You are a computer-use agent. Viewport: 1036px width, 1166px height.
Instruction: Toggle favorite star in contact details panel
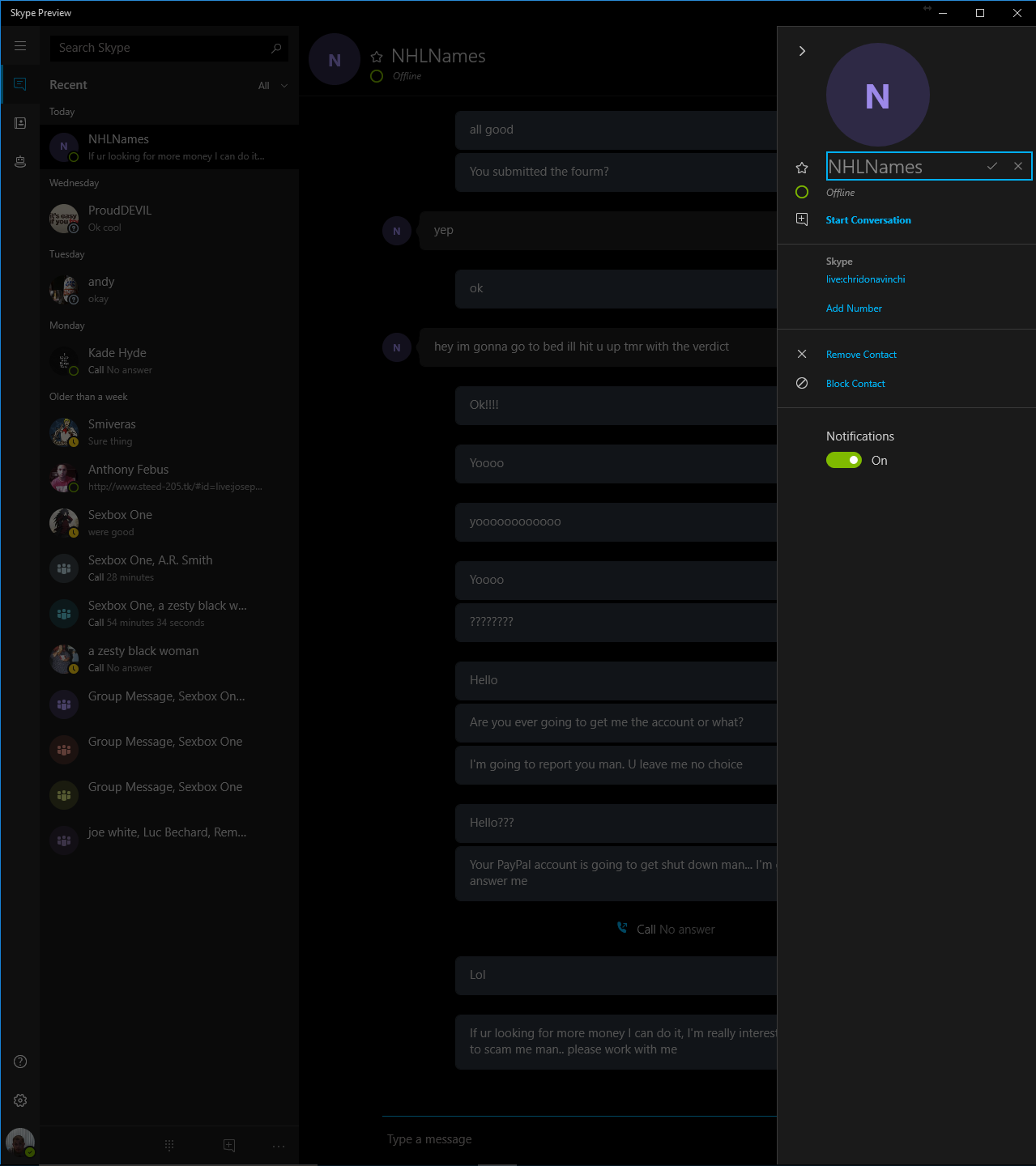802,168
